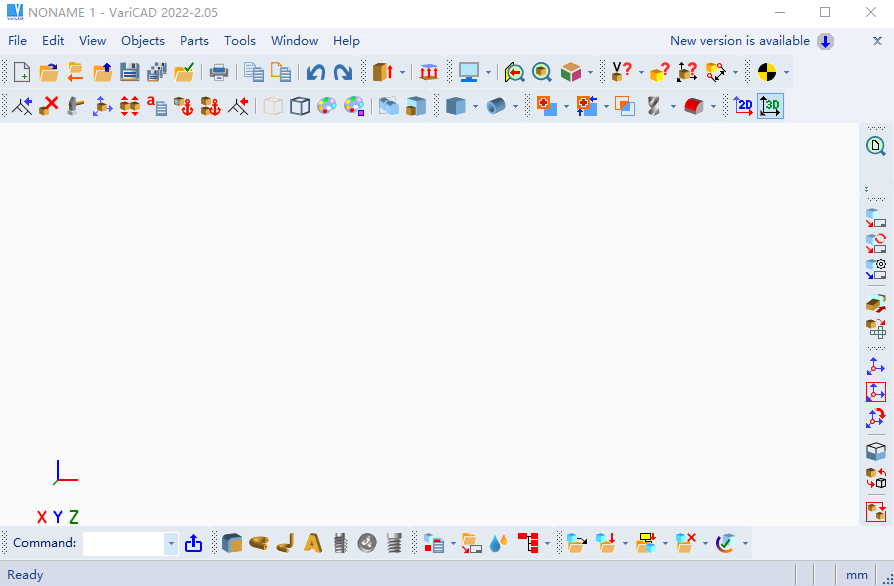
Task: Expand the dropdown next to the blue cylinder icon
Action: (x=516, y=106)
